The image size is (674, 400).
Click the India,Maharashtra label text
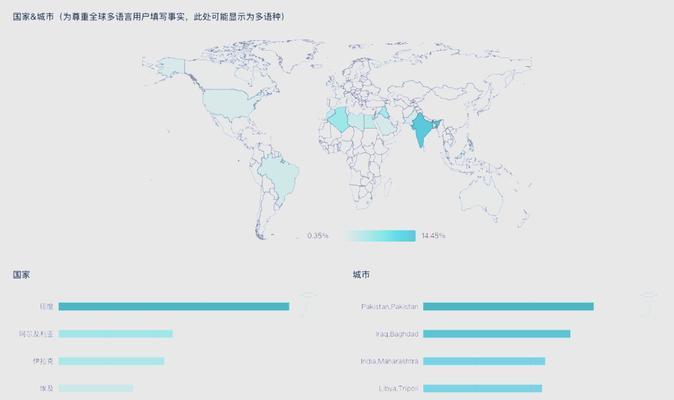click(389, 361)
